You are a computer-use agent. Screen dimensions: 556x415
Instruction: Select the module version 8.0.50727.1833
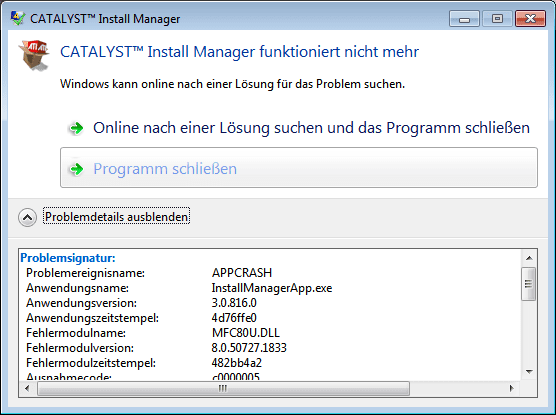pos(249,348)
